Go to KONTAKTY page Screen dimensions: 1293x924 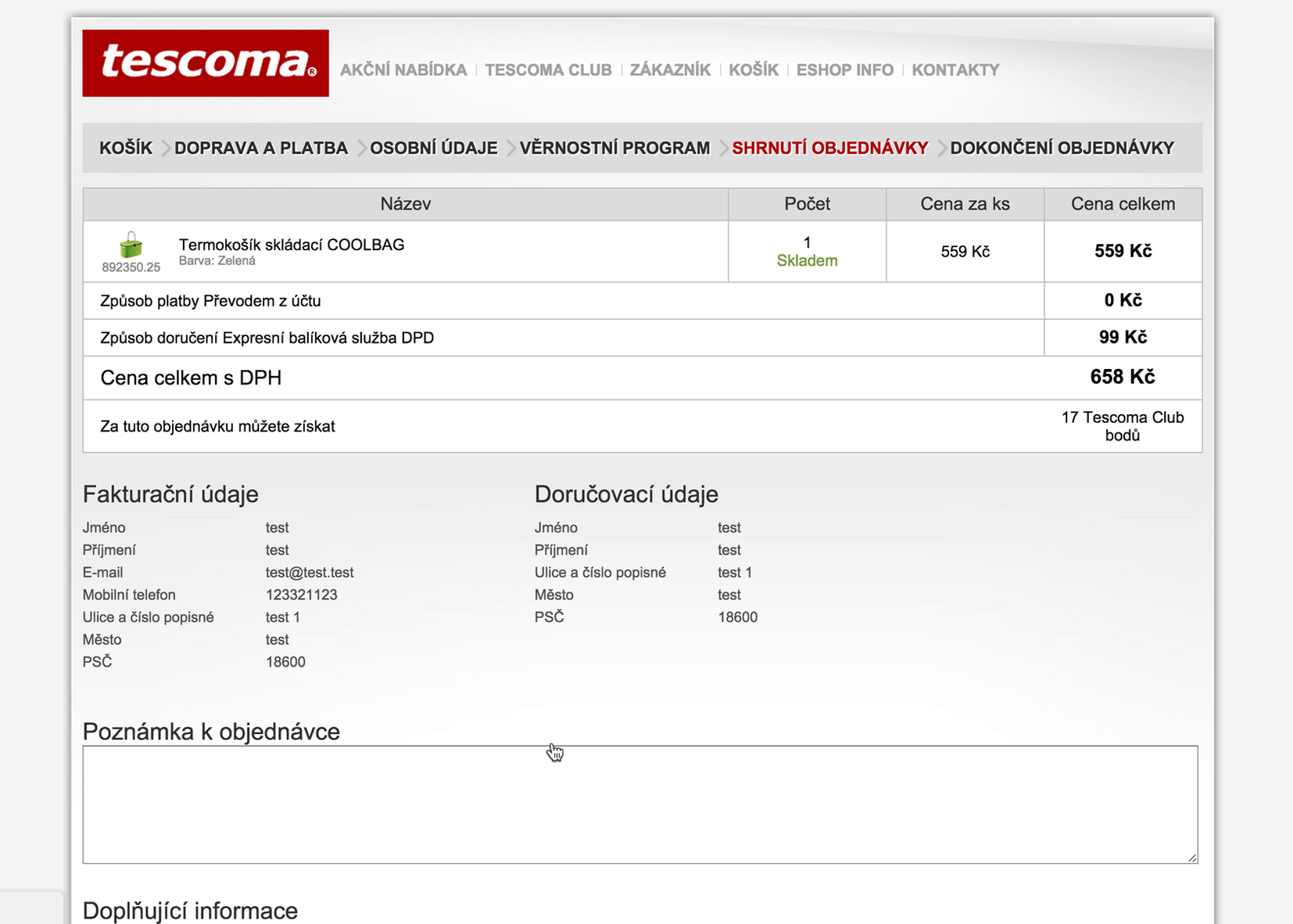coord(955,70)
